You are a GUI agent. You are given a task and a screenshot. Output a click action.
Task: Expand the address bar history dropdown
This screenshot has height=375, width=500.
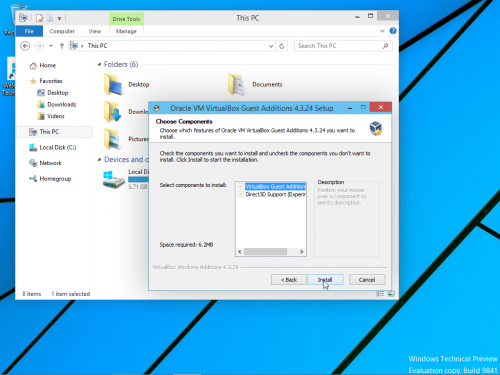point(271,46)
